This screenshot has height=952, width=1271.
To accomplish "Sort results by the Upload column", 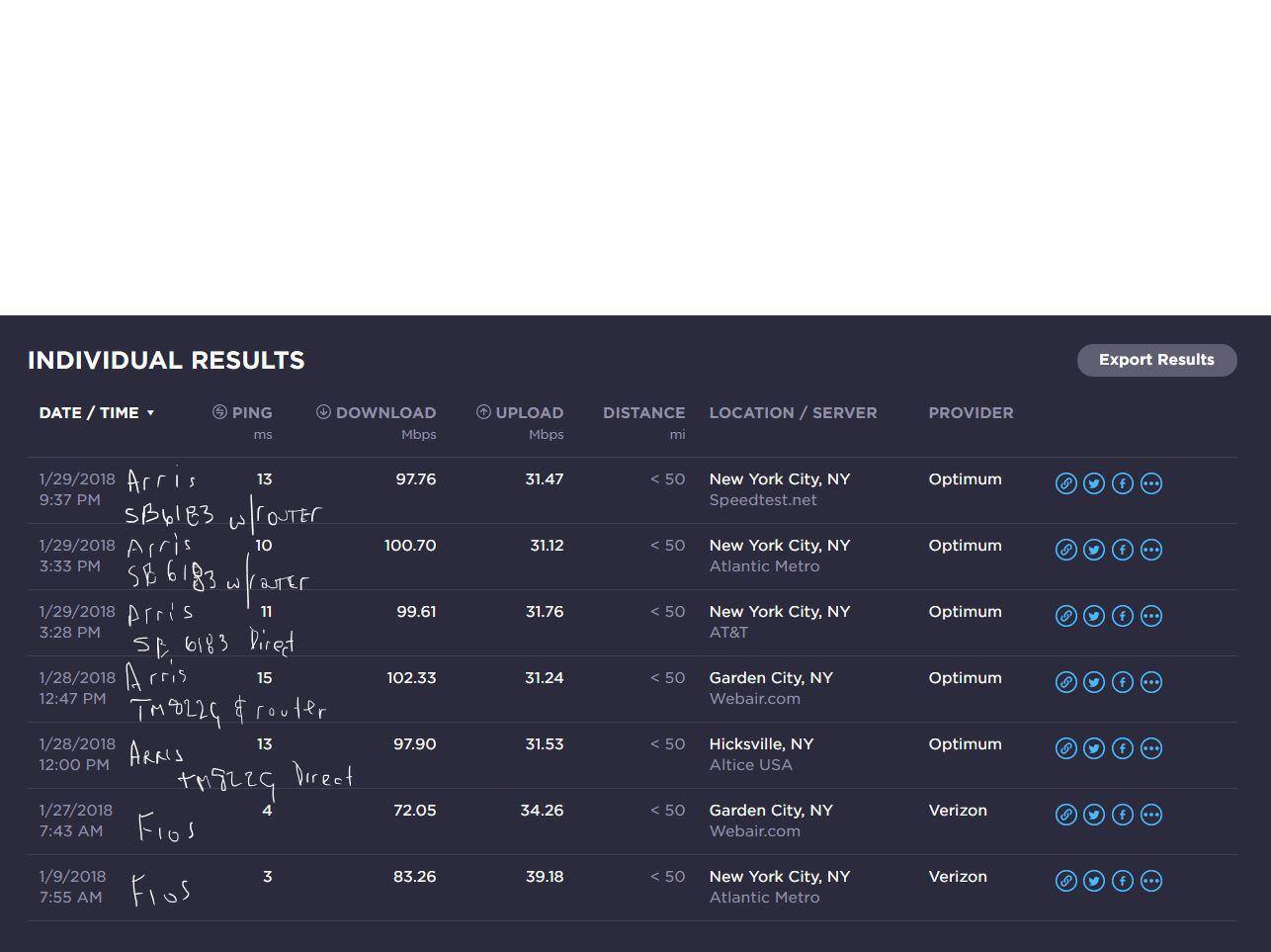I will [x=529, y=413].
